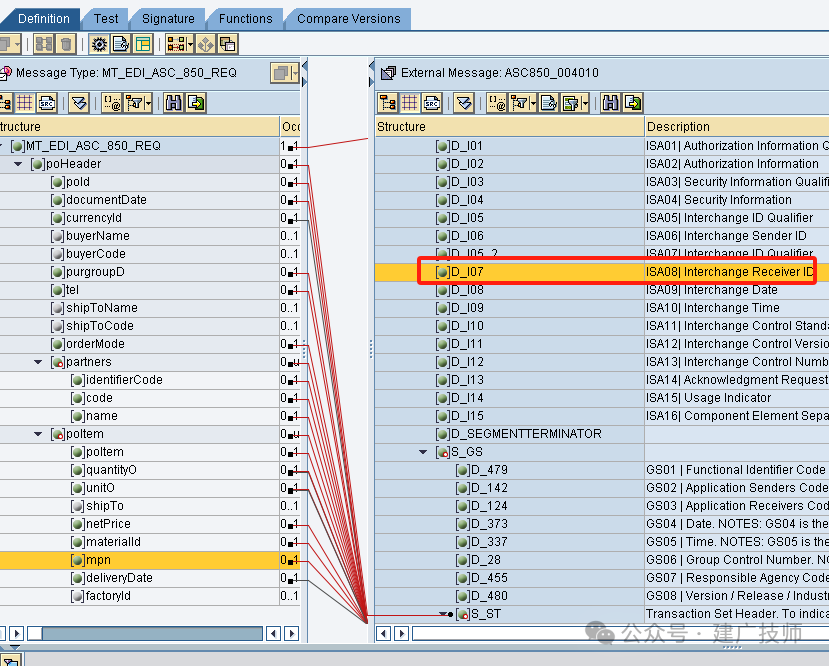Screen dimensions: 829x666
Task: Open dropdown arrow next to mapping lines icon
Action: pos(190,44)
